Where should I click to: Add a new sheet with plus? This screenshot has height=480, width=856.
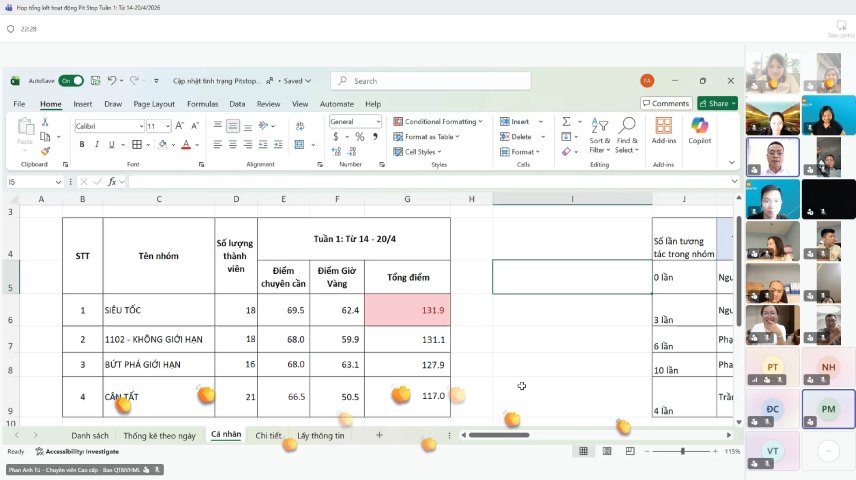pyautogui.click(x=379, y=435)
